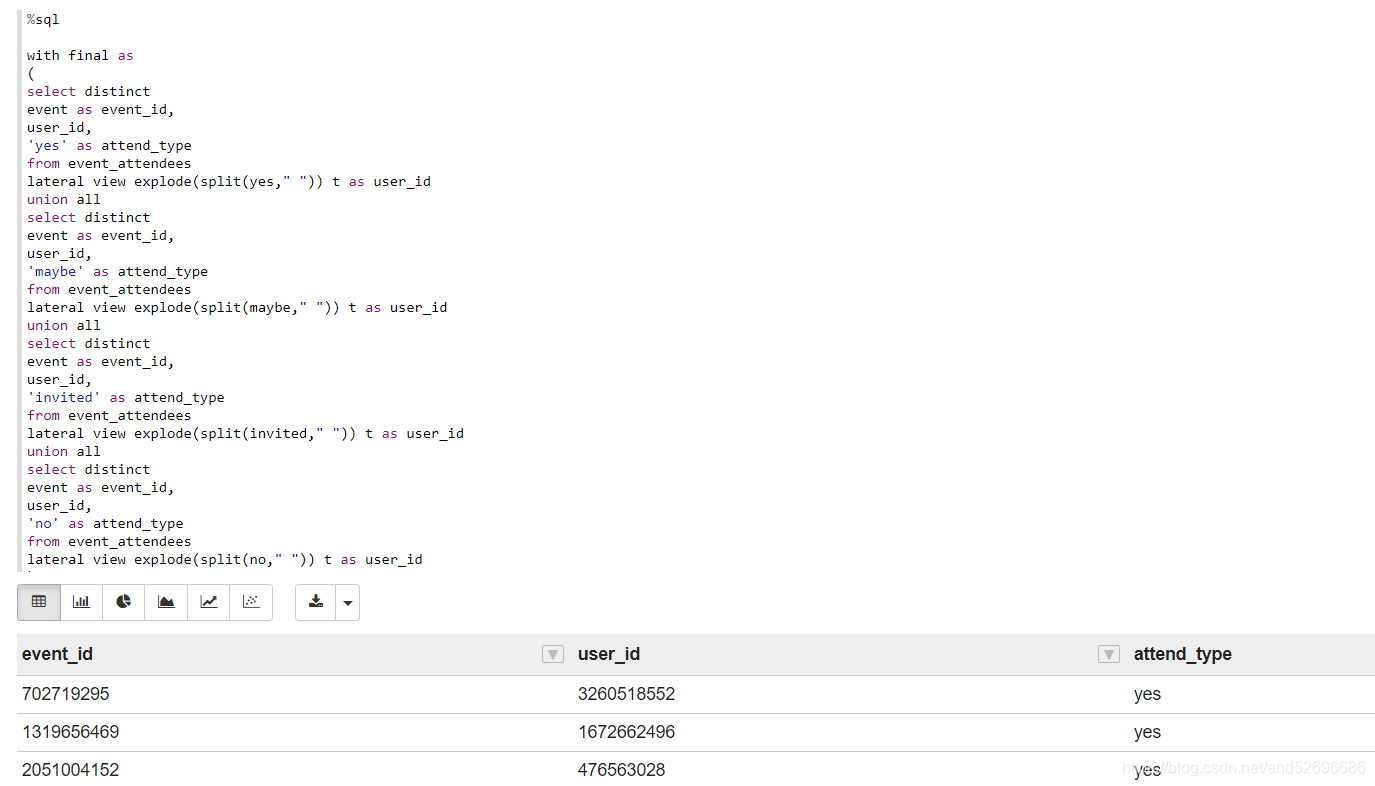Sort by the user_id column header
The height and width of the screenshot is (786, 1375).
[609, 654]
